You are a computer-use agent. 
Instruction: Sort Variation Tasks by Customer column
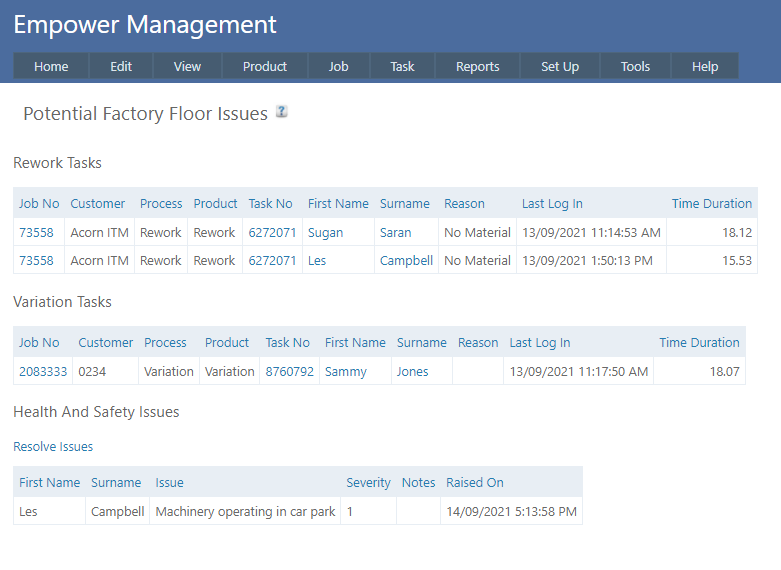(106, 342)
